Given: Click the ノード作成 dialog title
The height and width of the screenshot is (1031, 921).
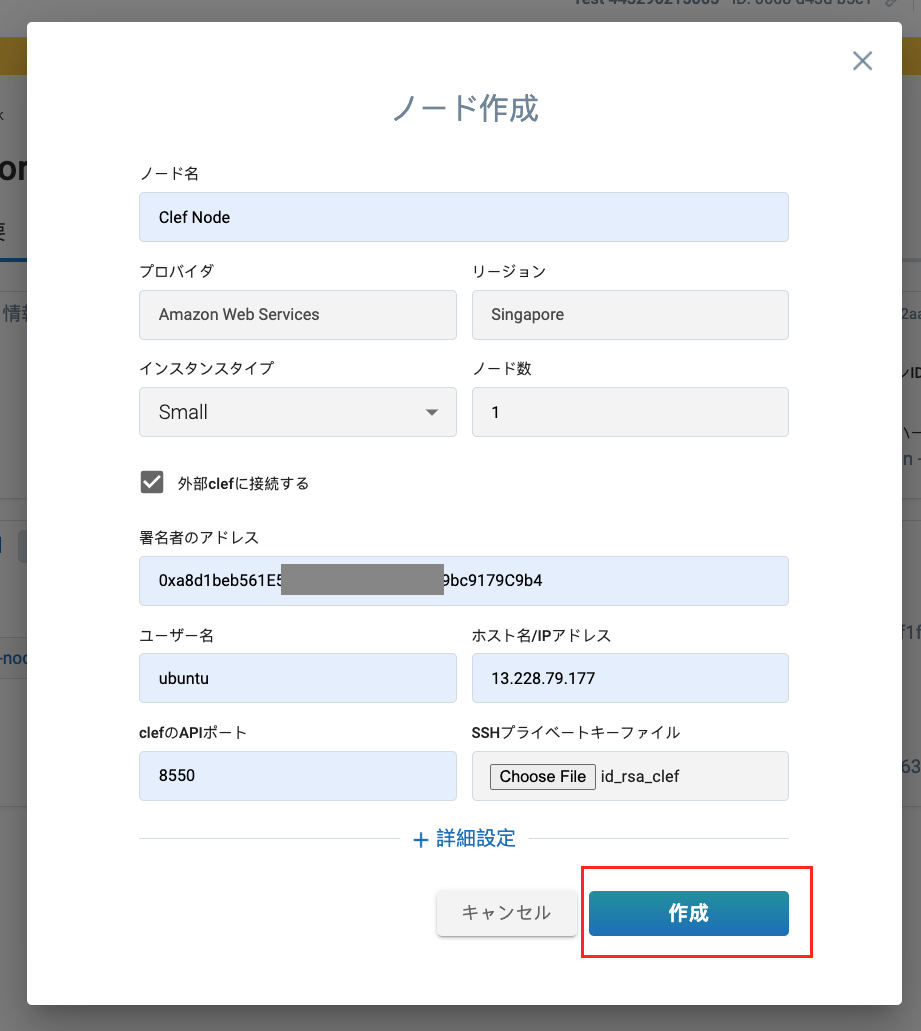Looking at the screenshot, I should point(465,108).
